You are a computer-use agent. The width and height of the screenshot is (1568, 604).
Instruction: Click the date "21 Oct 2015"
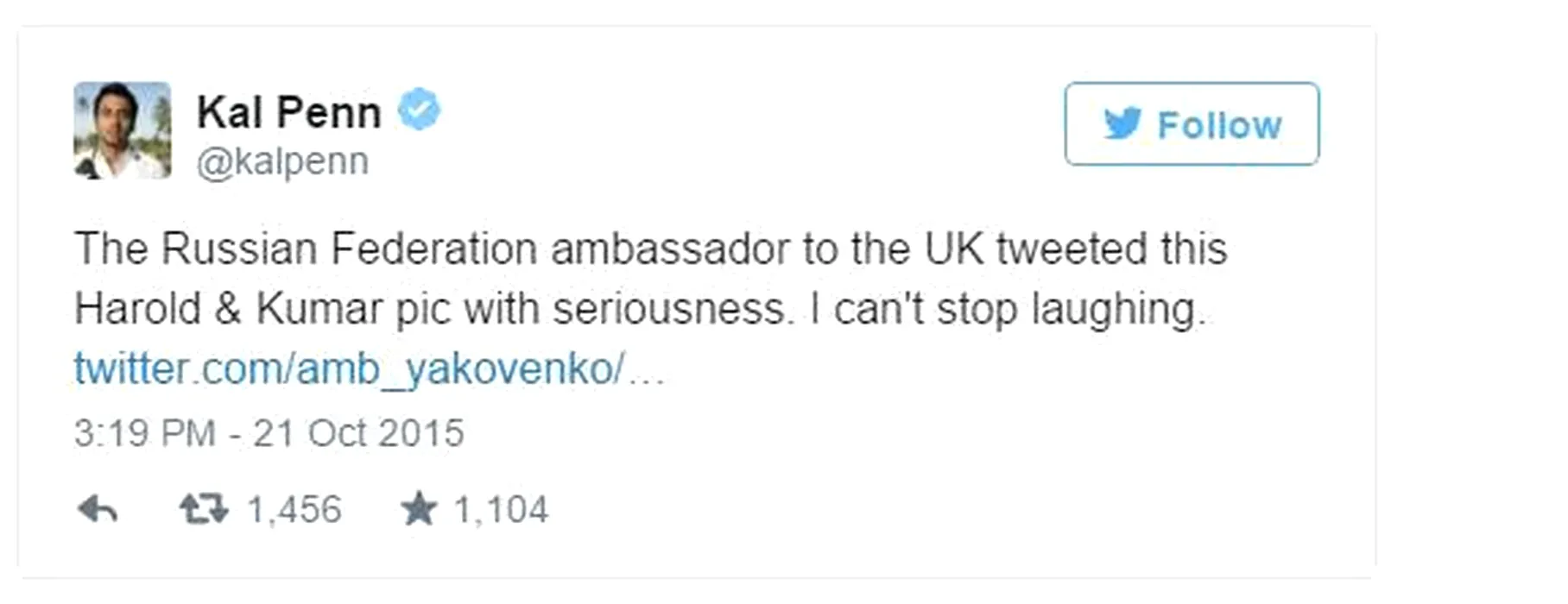point(358,433)
